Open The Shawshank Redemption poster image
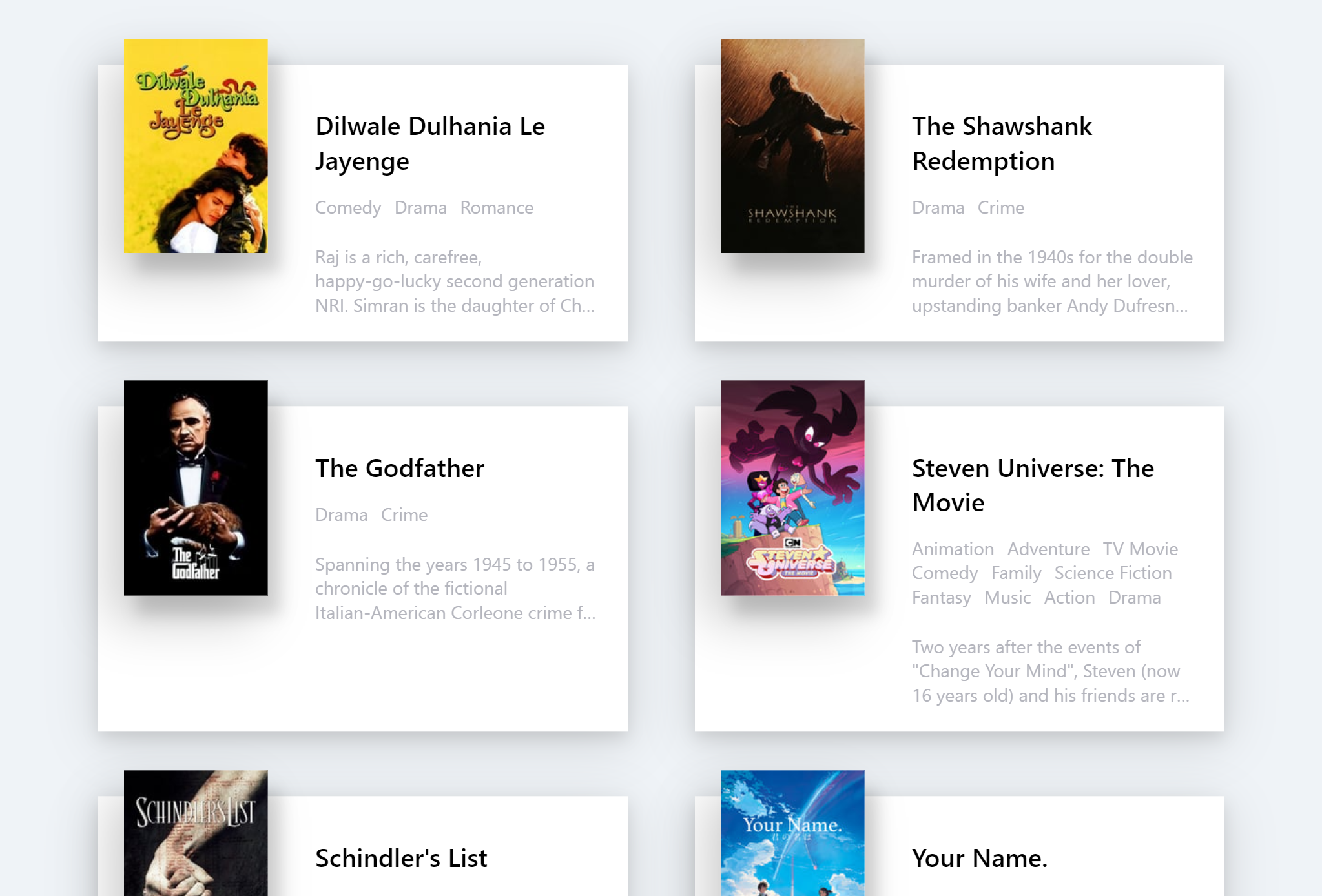Image resolution: width=1322 pixels, height=896 pixels. pyautogui.click(x=792, y=146)
